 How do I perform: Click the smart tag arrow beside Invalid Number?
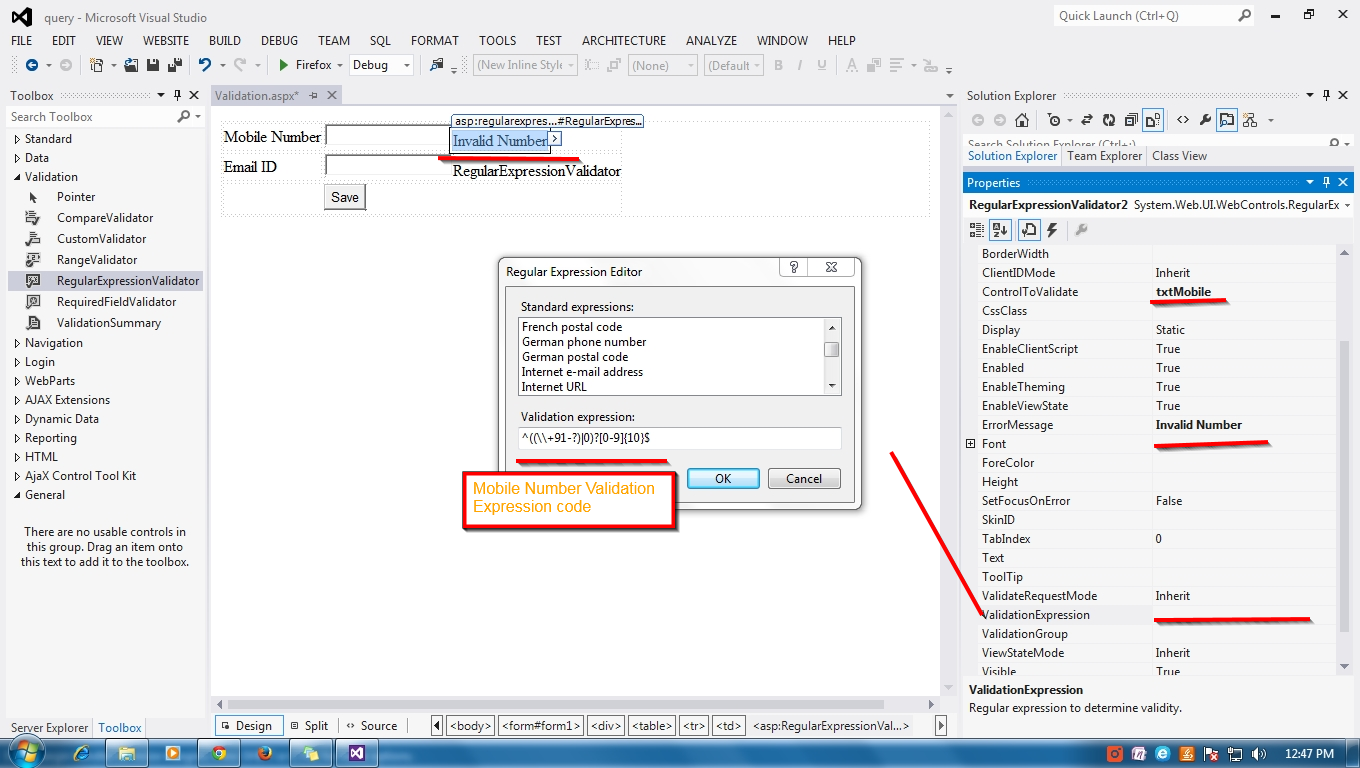tap(555, 138)
